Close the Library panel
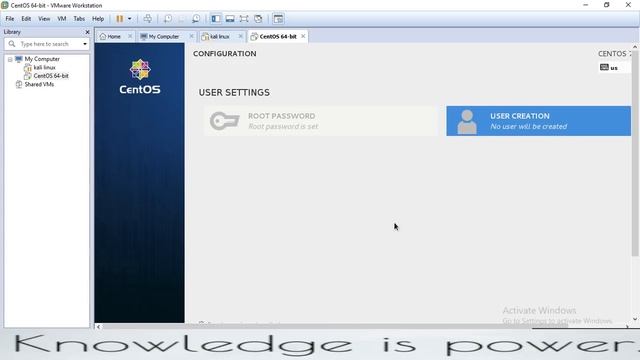This screenshot has height=360, width=640. click(x=87, y=32)
